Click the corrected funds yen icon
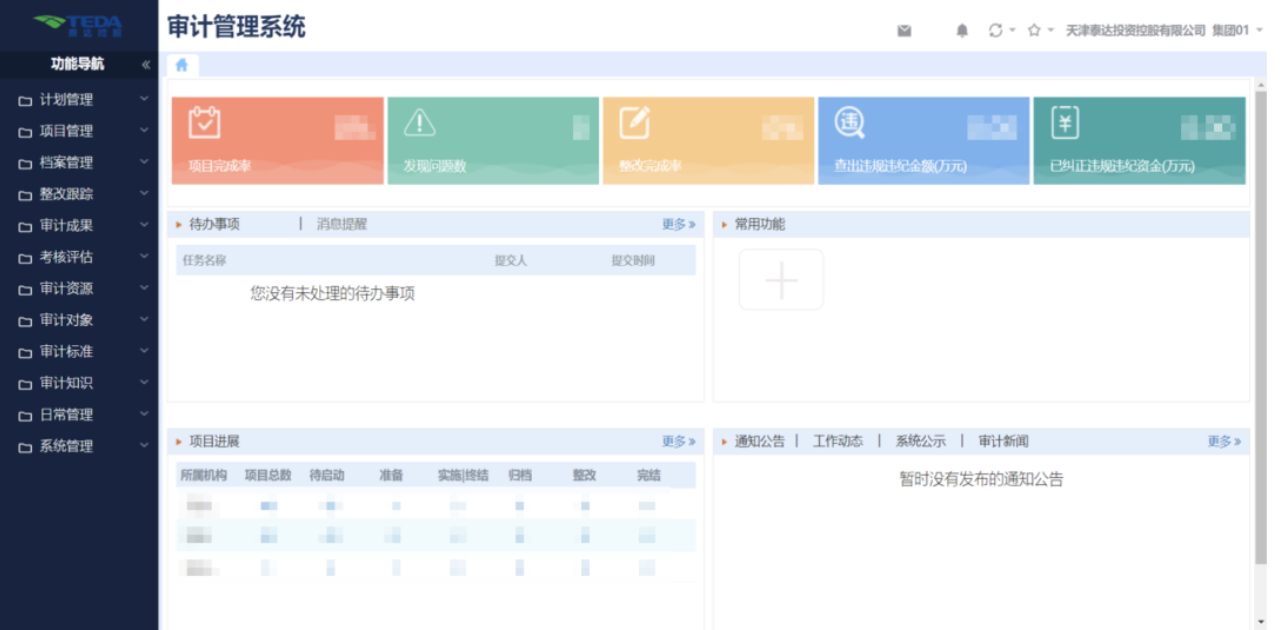The image size is (1280, 630). click(x=1065, y=122)
